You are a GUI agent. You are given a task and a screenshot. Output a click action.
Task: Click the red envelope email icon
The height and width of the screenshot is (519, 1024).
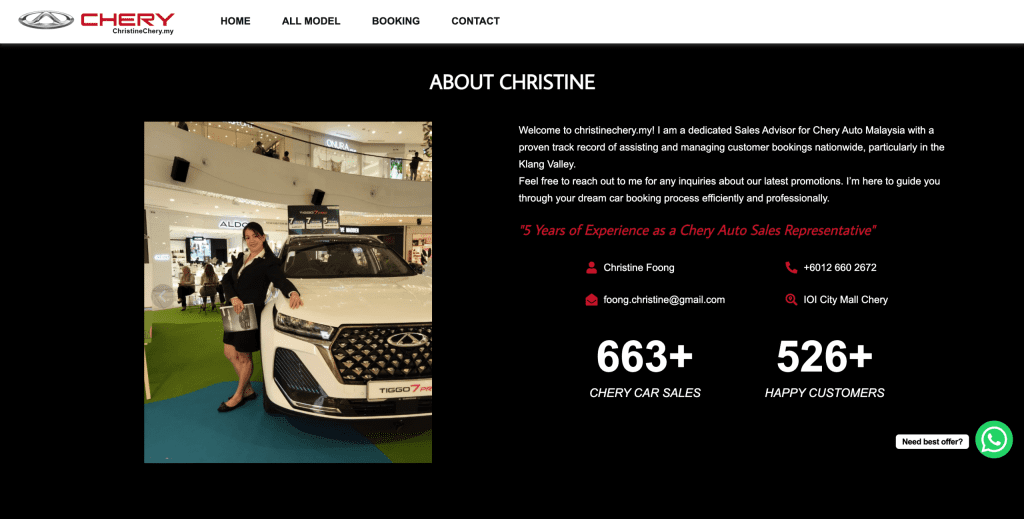(591, 300)
